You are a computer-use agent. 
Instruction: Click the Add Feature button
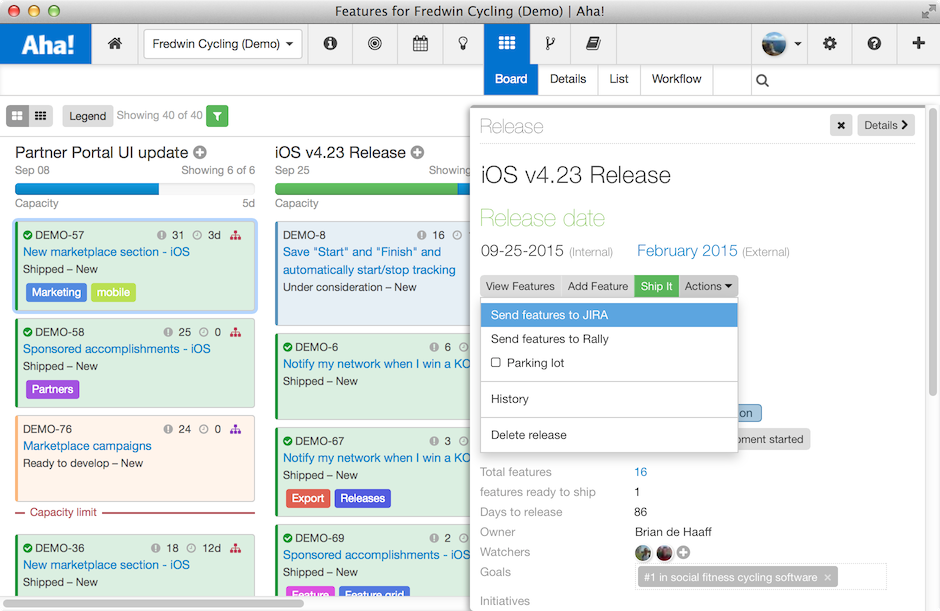tap(598, 286)
